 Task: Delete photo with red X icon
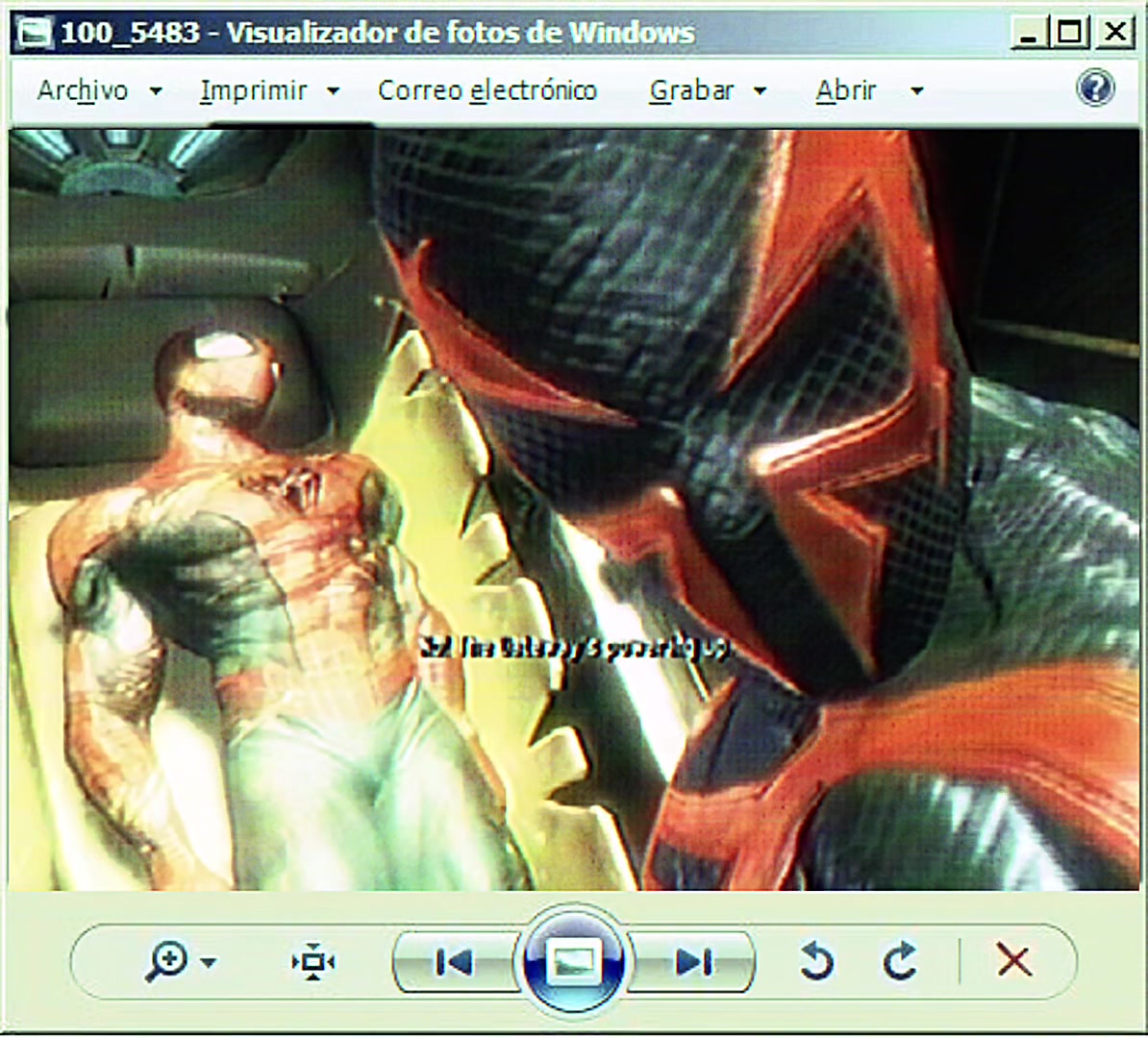pyautogui.click(x=1014, y=960)
